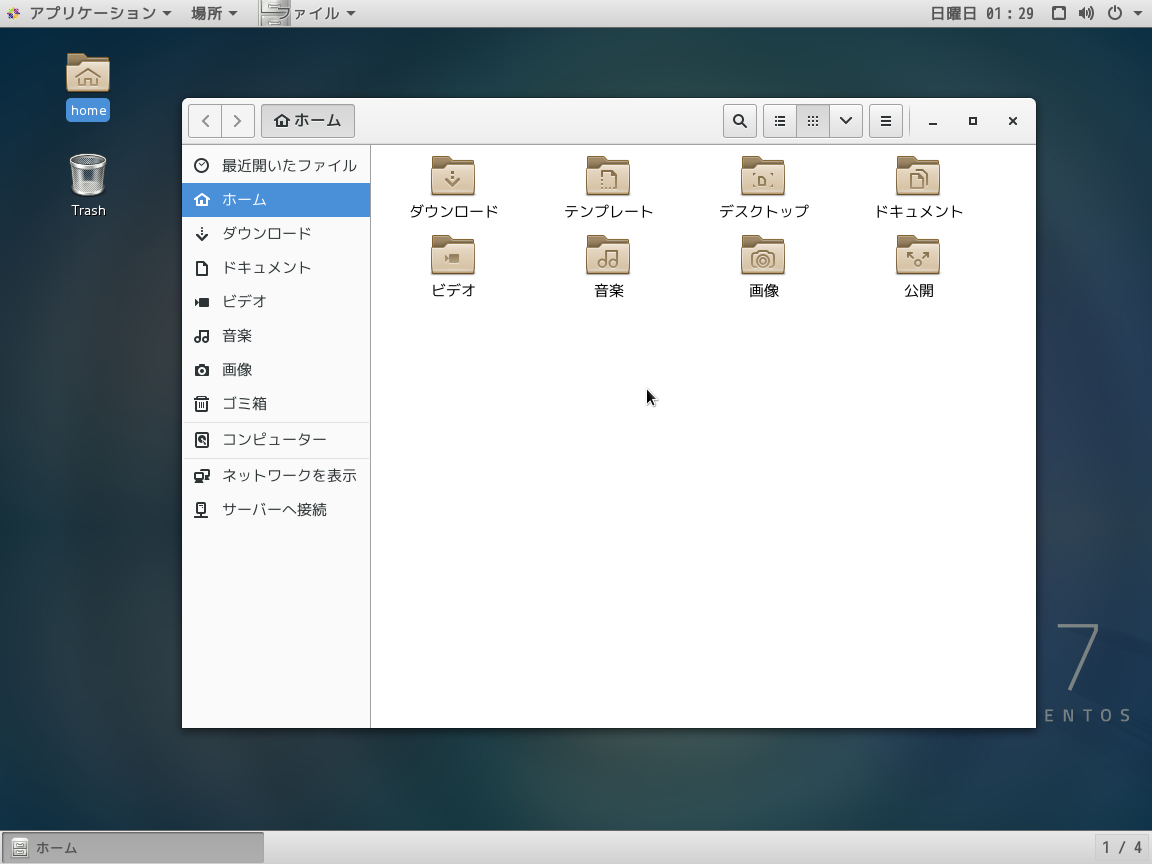Select 画像 in the sidebar
Image resolution: width=1152 pixels, height=864 pixels.
tap(276, 370)
